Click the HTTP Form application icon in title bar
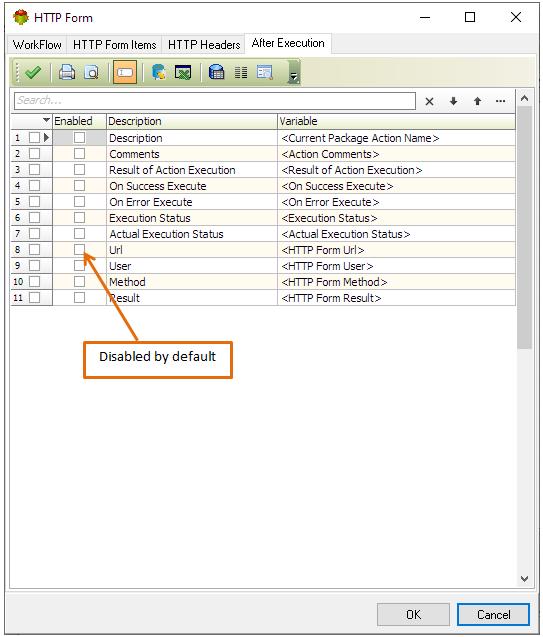This screenshot has height=637, width=543. tap(20, 17)
